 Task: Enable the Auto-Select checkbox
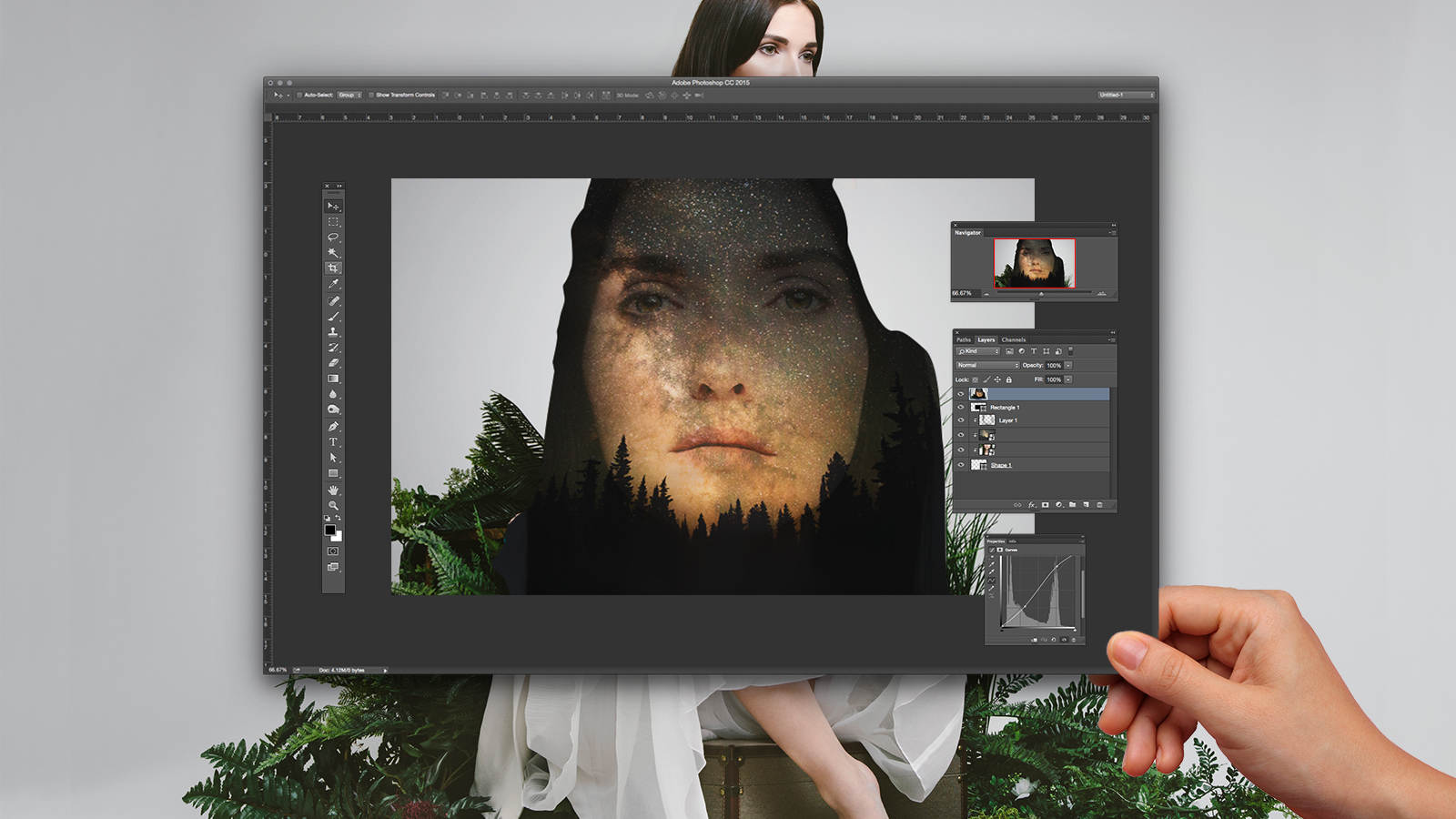(299, 95)
